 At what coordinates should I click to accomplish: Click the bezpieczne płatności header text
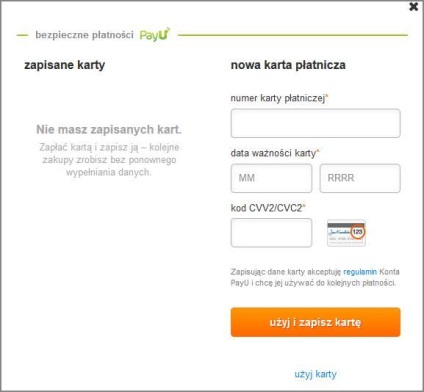(x=84, y=35)
